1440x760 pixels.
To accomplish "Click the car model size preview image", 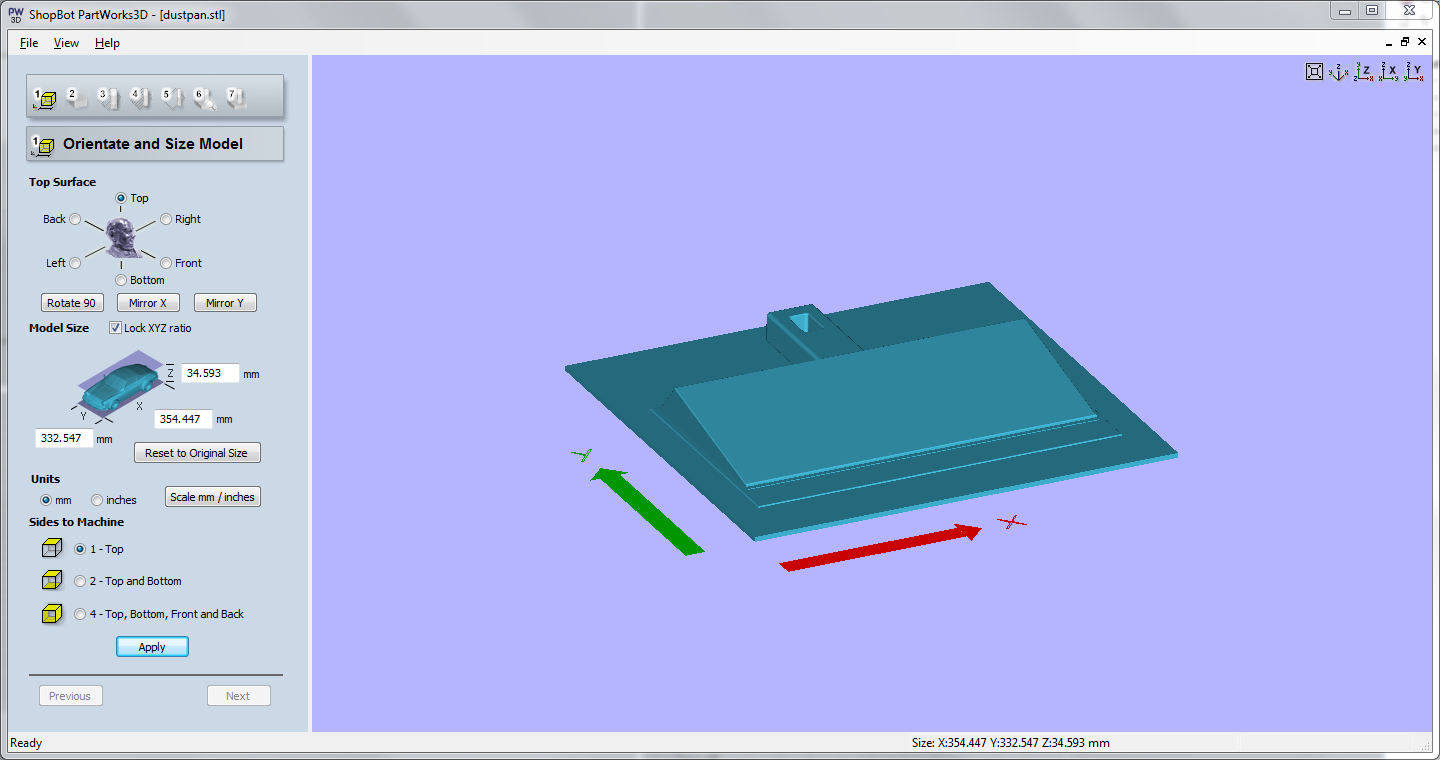I will click(x=120, y=383).
